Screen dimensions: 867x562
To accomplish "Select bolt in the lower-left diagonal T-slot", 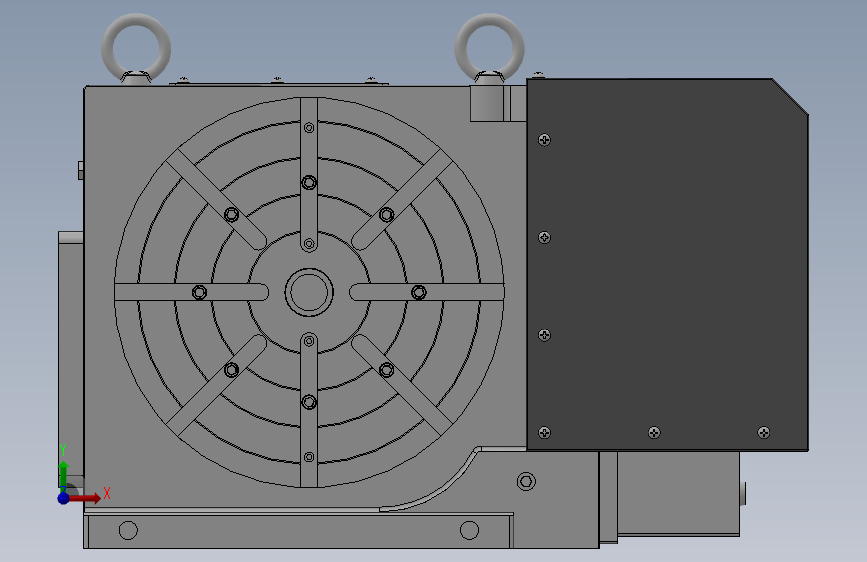I will tap(232, 370).
